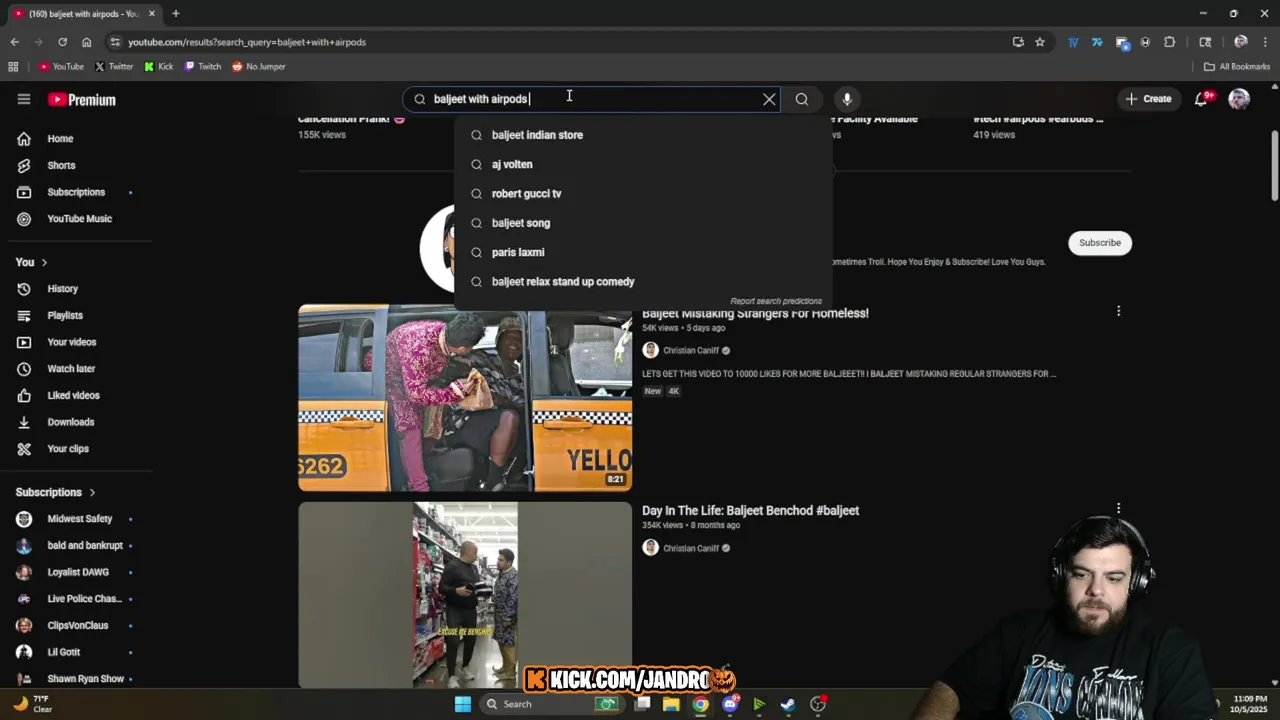
Task: Click the page vertical scrollbar
Action: pos(1275,165)
